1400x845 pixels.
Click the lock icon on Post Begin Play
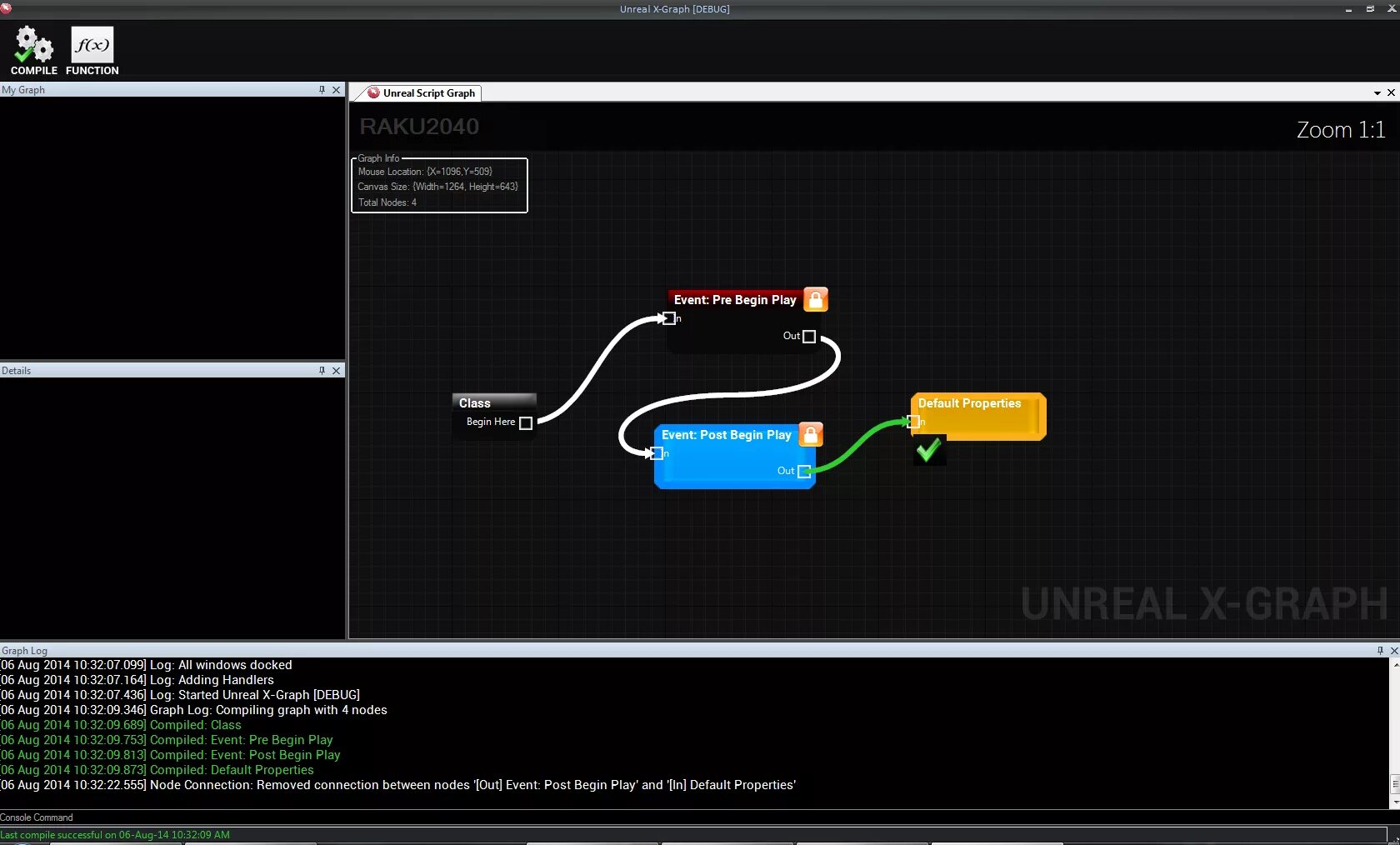(x=811, y=434)
